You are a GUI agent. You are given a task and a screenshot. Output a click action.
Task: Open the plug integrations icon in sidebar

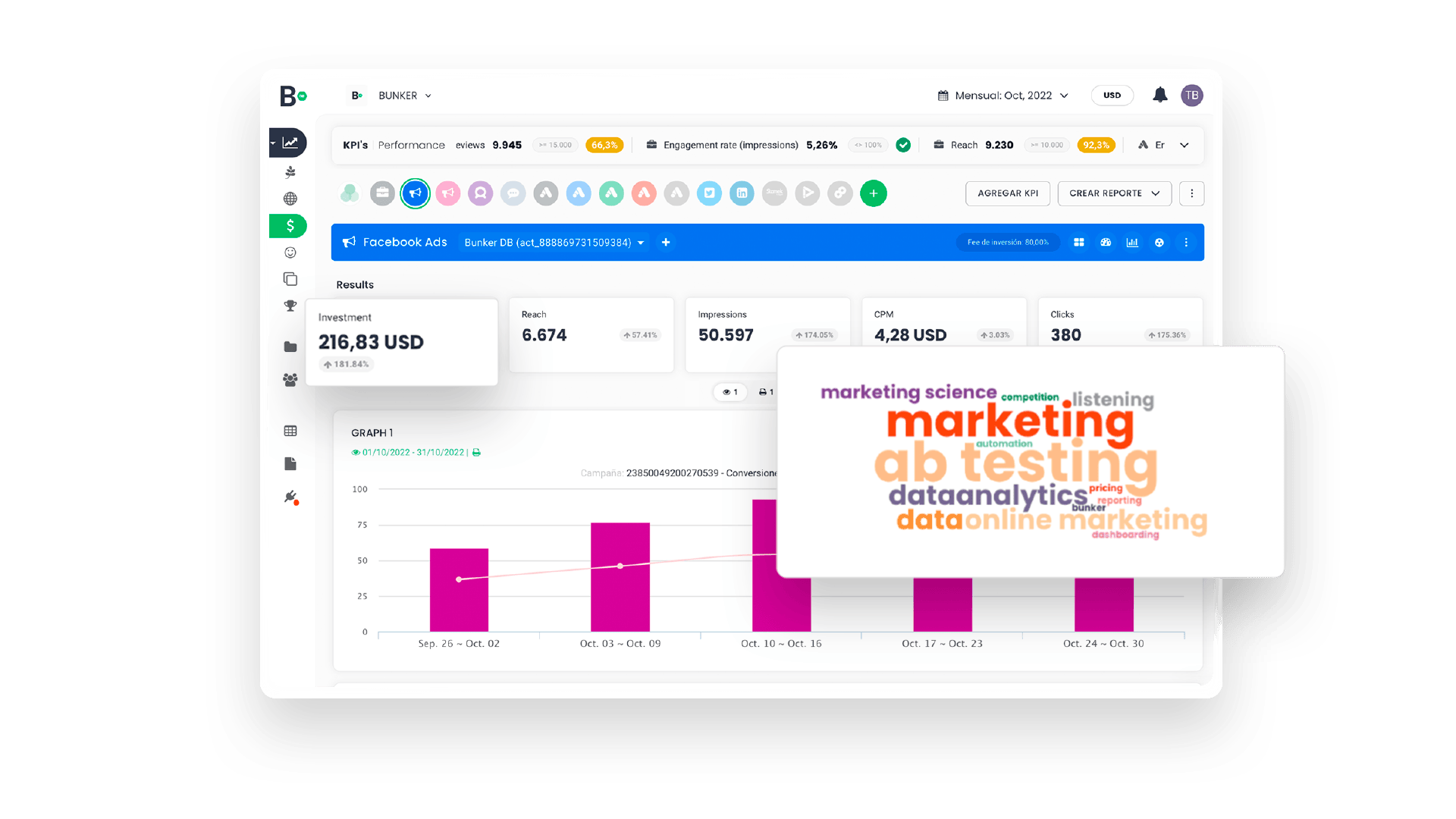[x=290, y=497]
